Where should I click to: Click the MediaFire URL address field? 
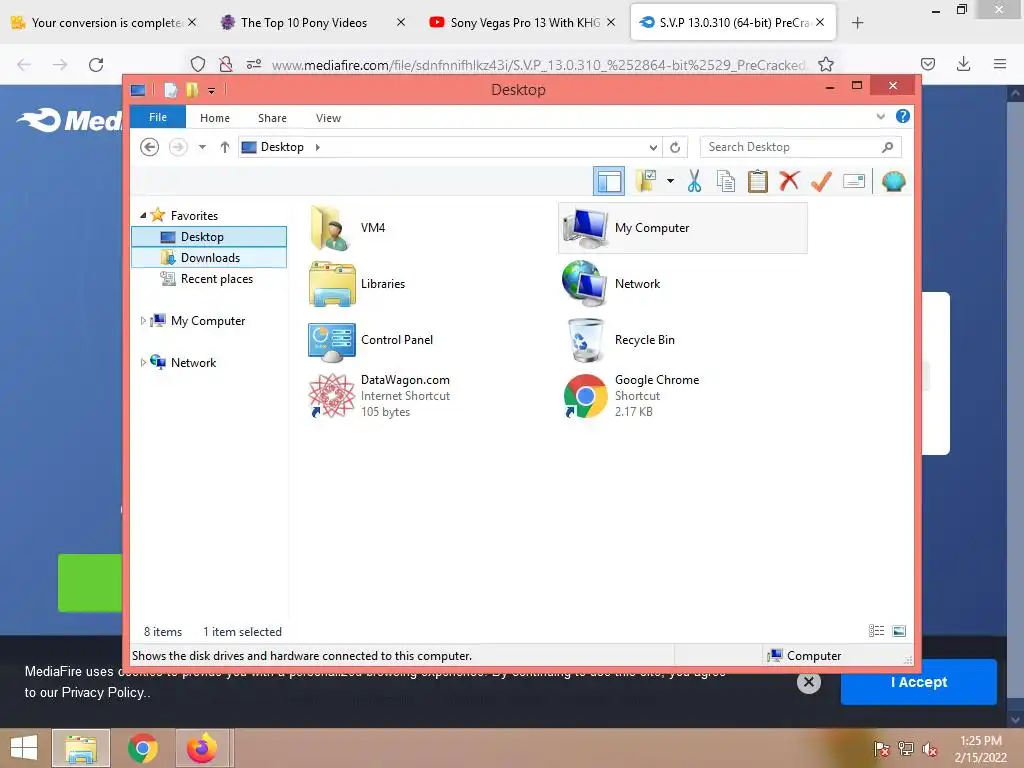tap(539, 65)
